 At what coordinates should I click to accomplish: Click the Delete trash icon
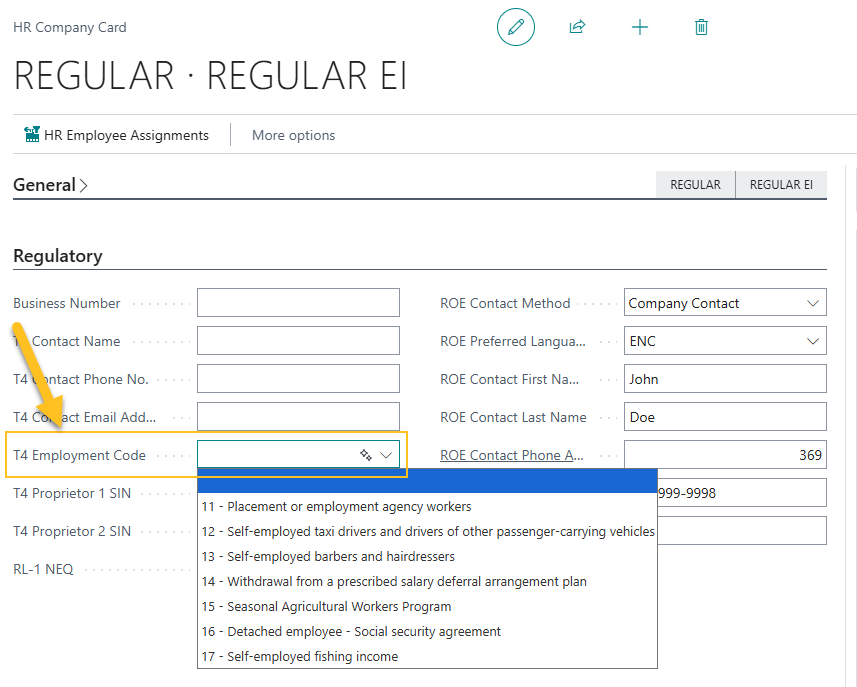[701, 27]
